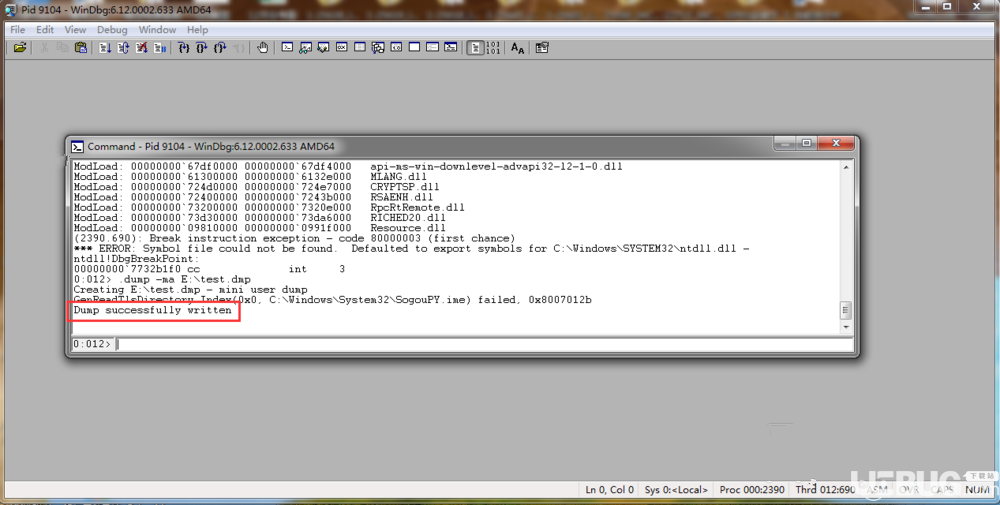Click the Step Over braces icon
Screen dimensions: 1000x505
coord(202,48)
